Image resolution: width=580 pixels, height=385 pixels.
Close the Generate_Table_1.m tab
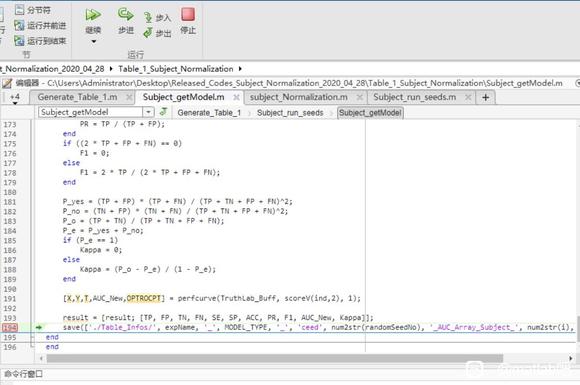(129, 97)
